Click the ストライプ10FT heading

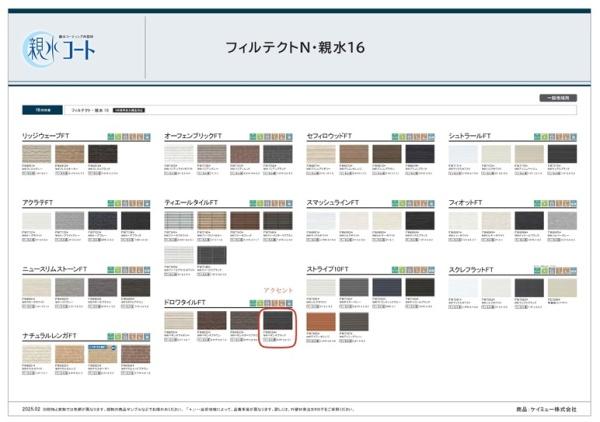pyautogui.click(x=328, y=269)
